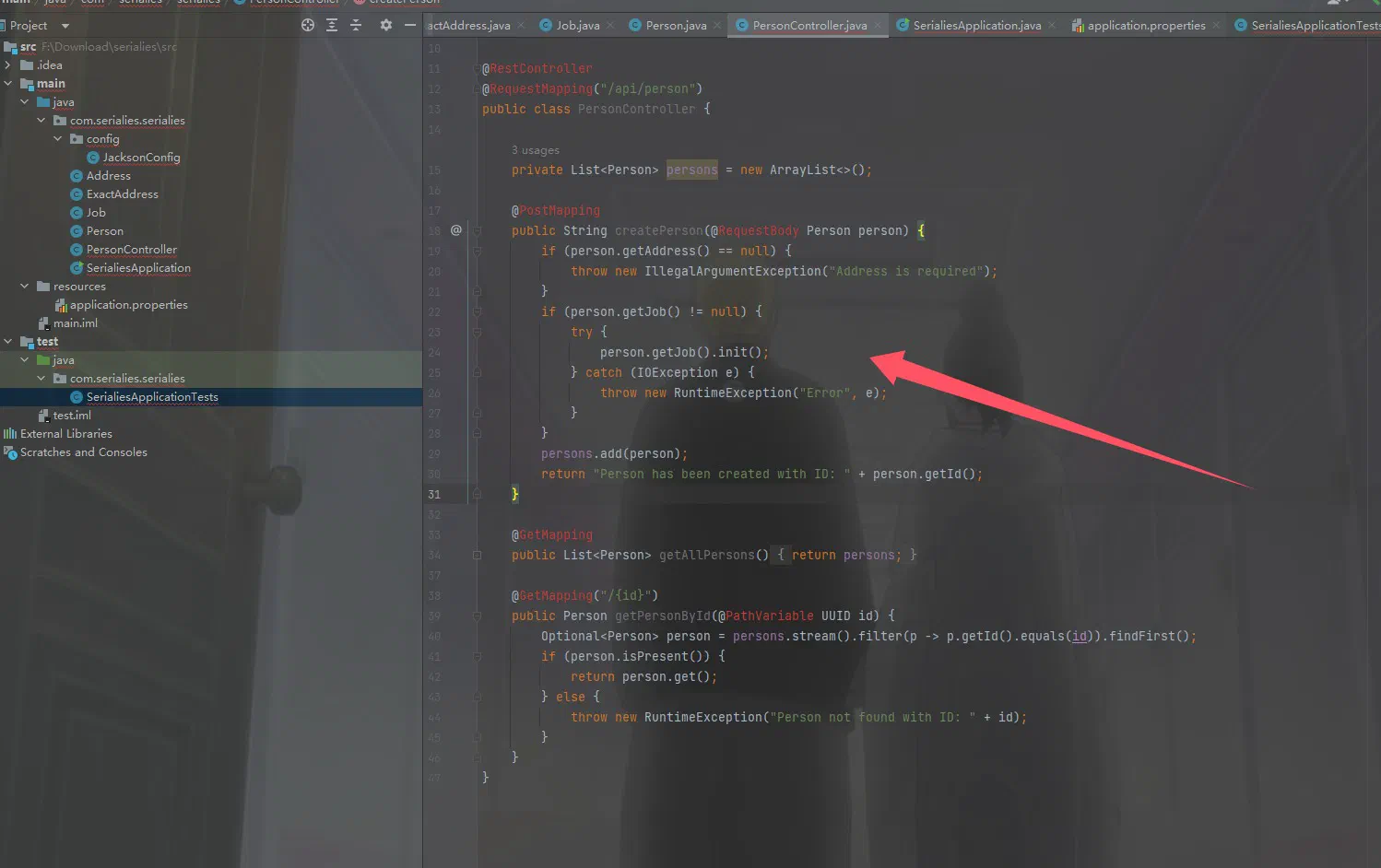The width and height of the screenshot is (1381, 868).
Task: Open the Project view dropdown
Action: click(65, 26)
